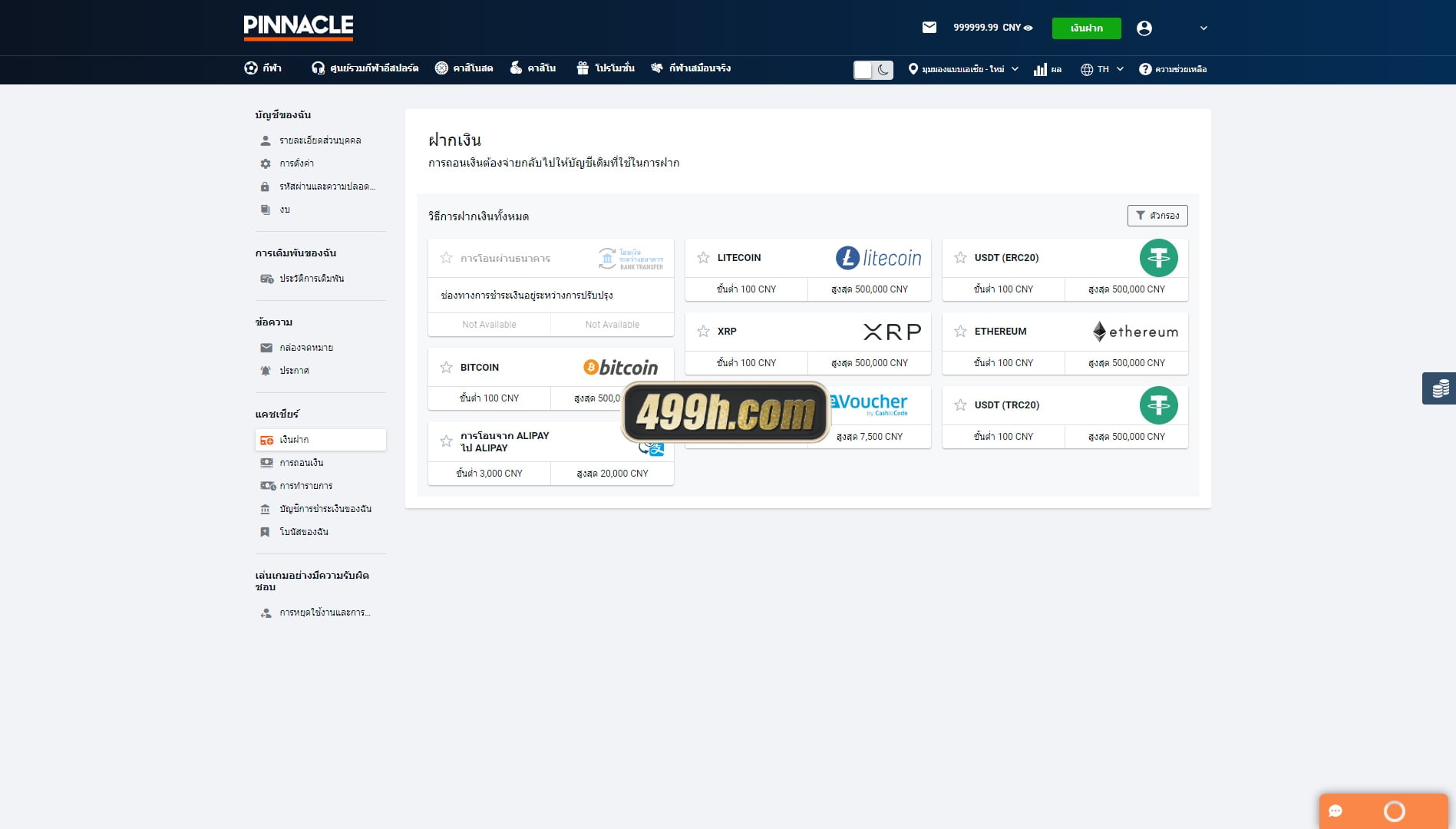Toggle dark mode switch
The width and height of the screenshot is (1456, 829).
click(x=873, y=70)
